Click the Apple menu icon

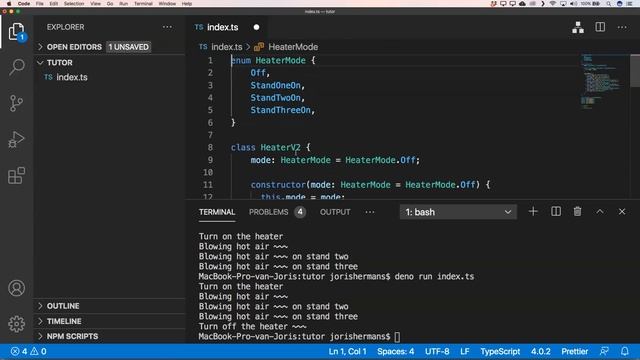[x=9, y=4]
